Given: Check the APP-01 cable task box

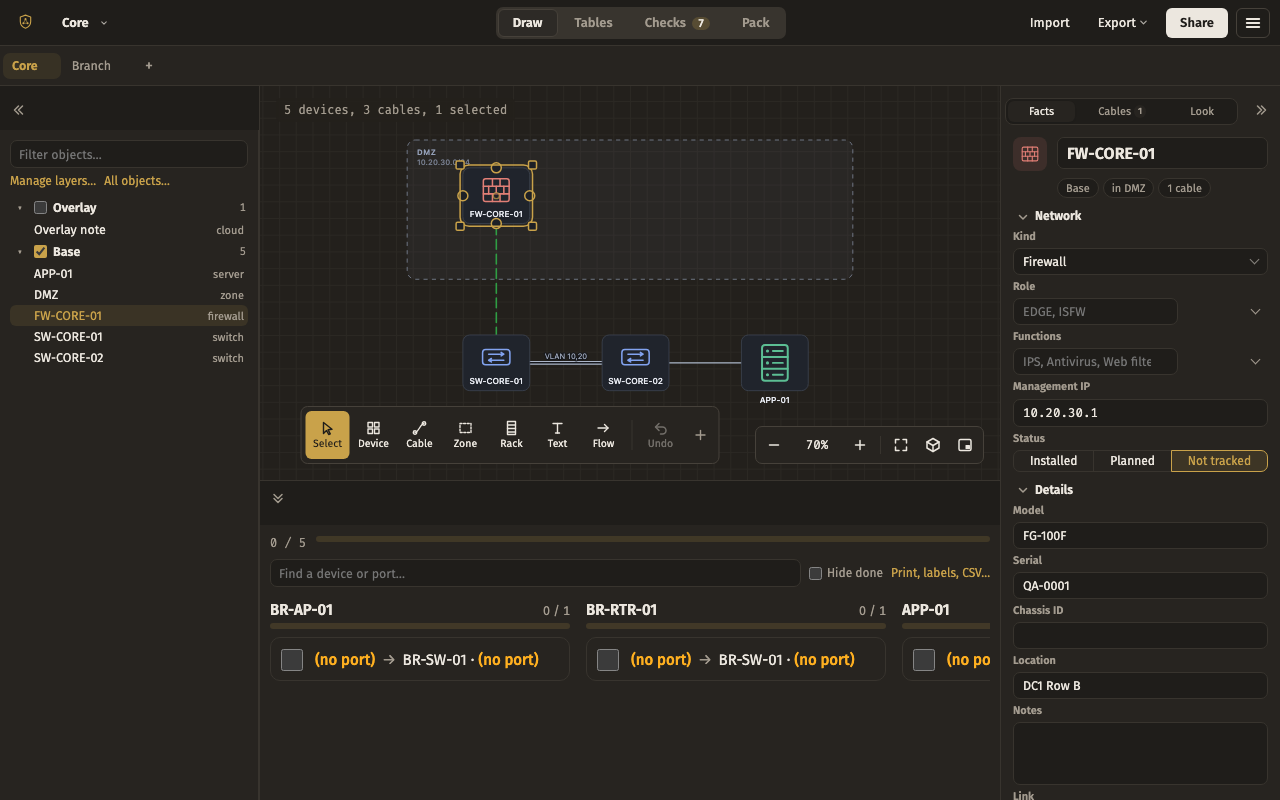Looking at the screenshot, I should (924, 660).
